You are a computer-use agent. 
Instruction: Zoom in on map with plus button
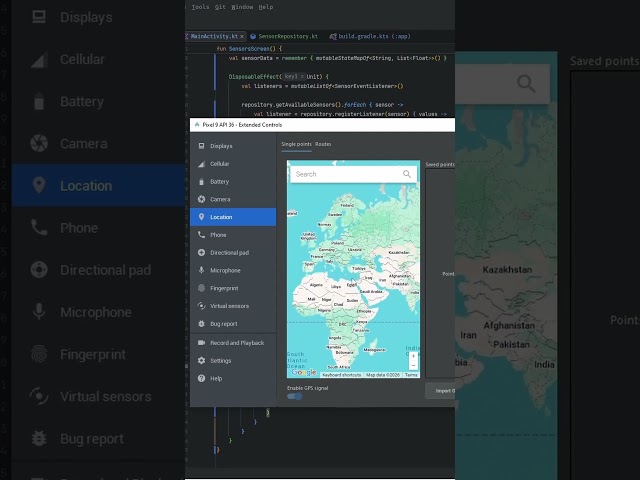tap(413, 356)
